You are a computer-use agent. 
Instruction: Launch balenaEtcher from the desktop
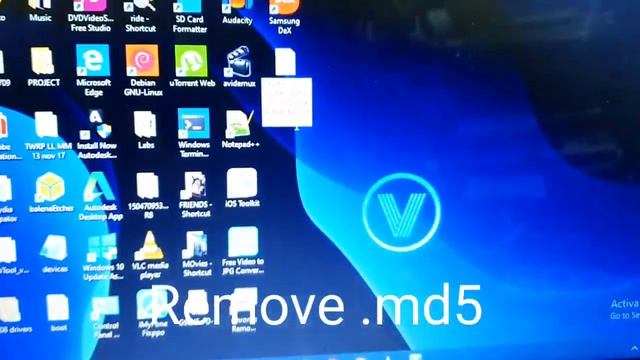51,192
